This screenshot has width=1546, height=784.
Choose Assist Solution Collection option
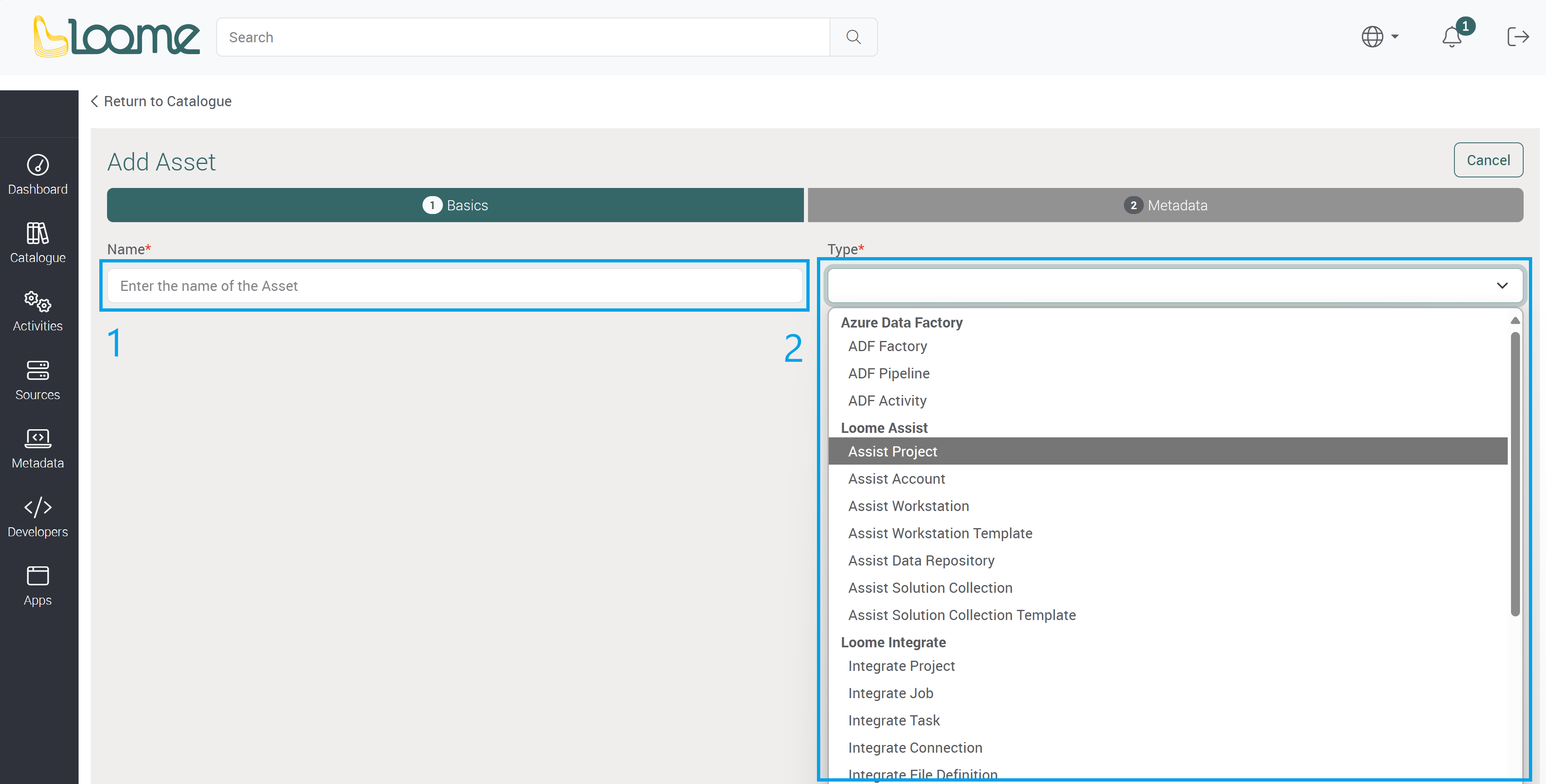(x=1168, y=588)
